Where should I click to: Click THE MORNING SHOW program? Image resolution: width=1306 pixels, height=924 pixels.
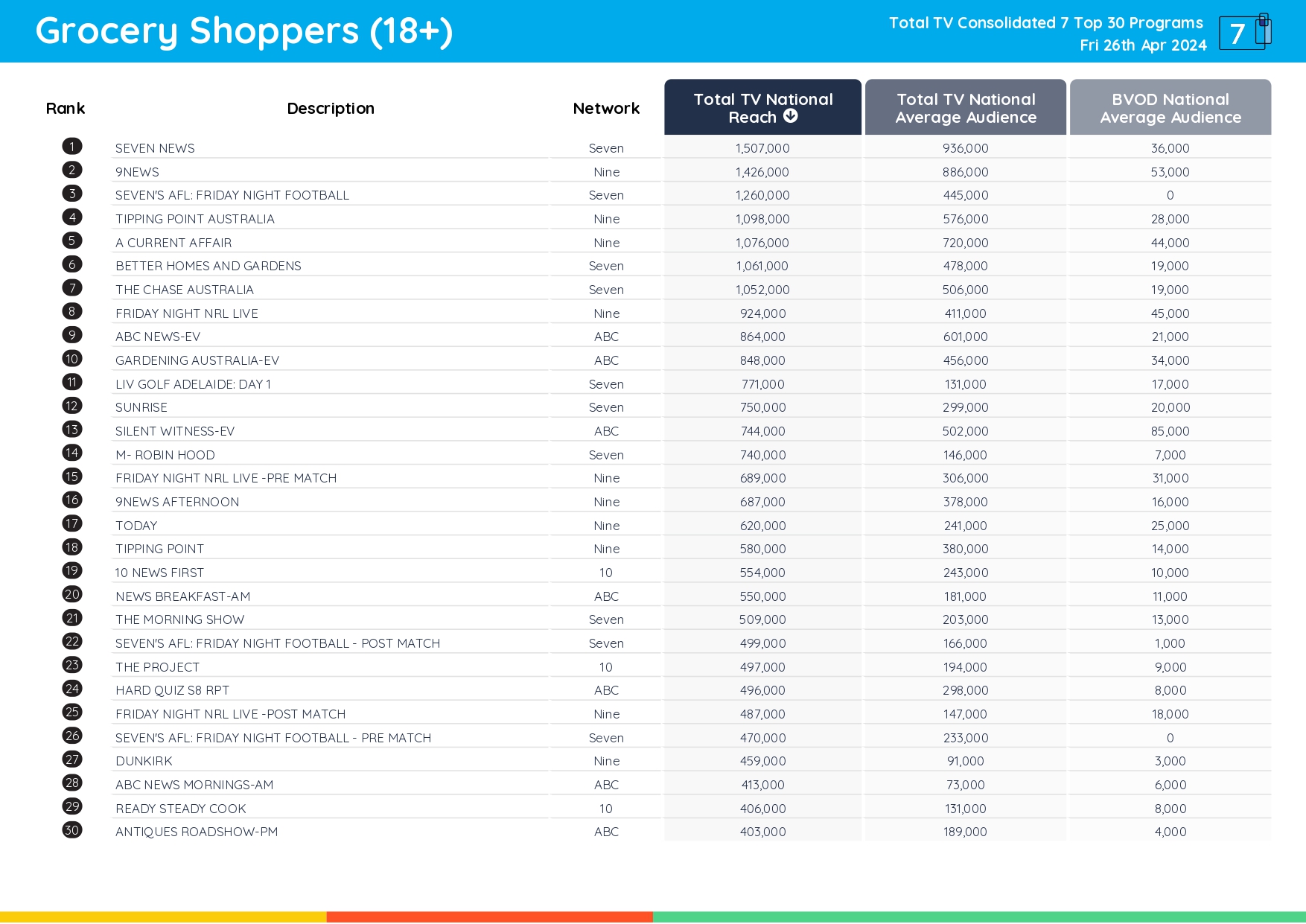pos(180,619)
